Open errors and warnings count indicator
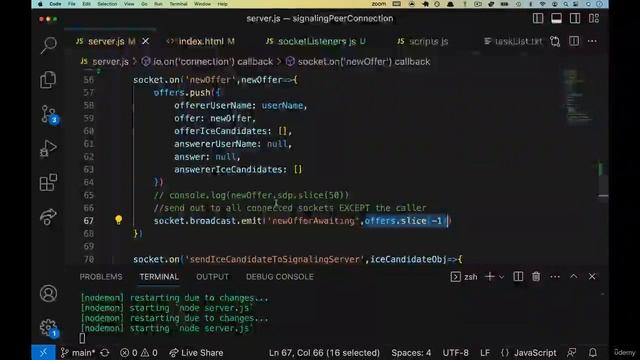 click(x=139, y=353)
